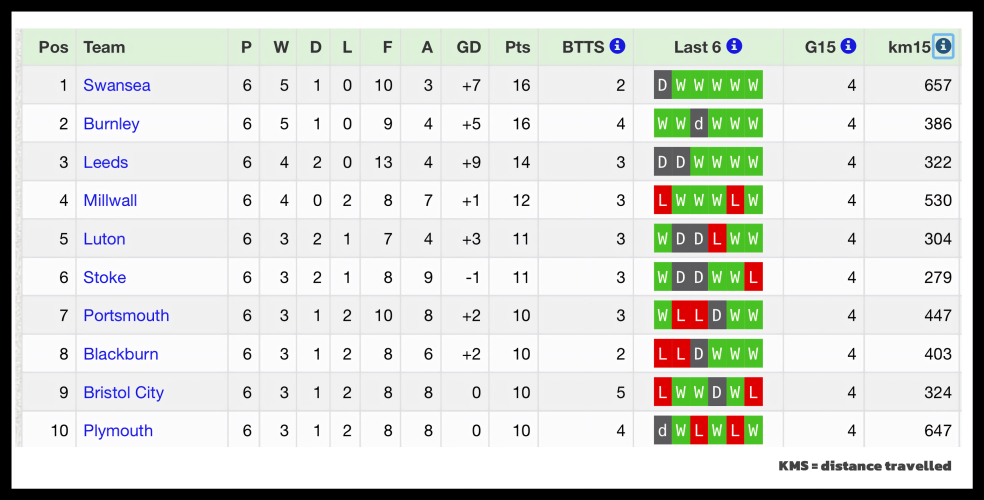Screen dimensions: 984x500
Task: Click the Last 6 info icon
Action: [x=734, y=46]
